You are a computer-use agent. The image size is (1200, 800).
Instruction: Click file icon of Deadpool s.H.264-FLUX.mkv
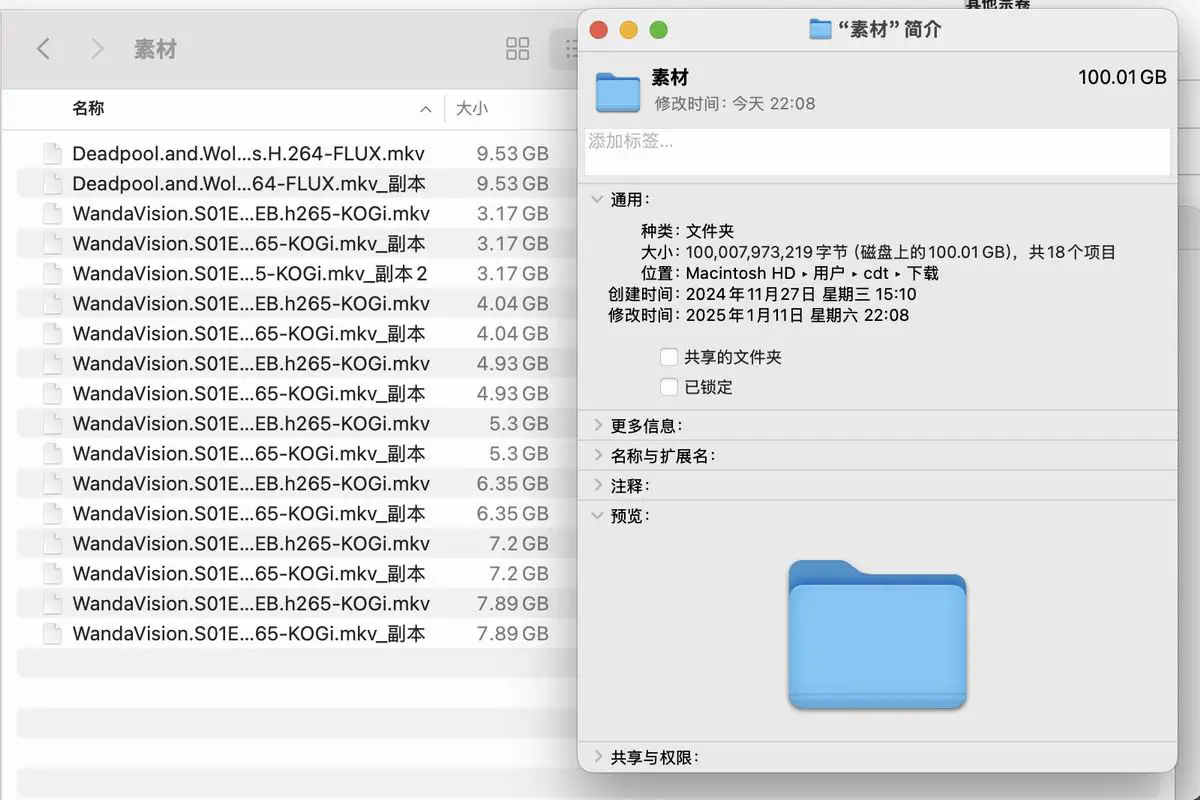[52, 154]
